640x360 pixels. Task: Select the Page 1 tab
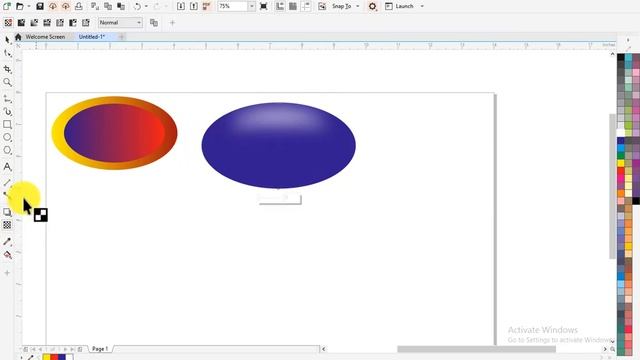click(100, 349)
